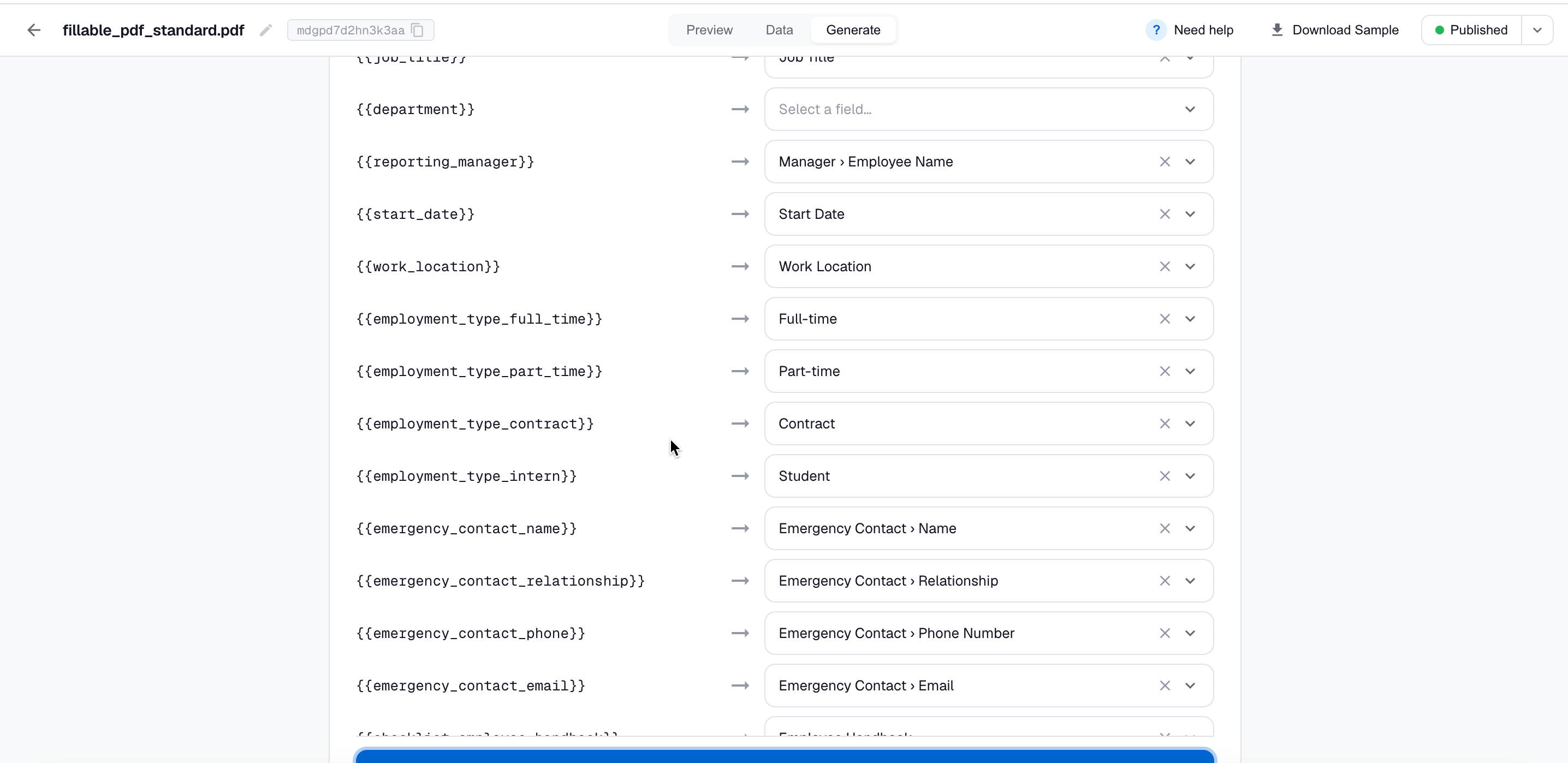Click the {{employment_type_part_time}} placeholder
The image size is (1568, 763).
pos(479,371)
